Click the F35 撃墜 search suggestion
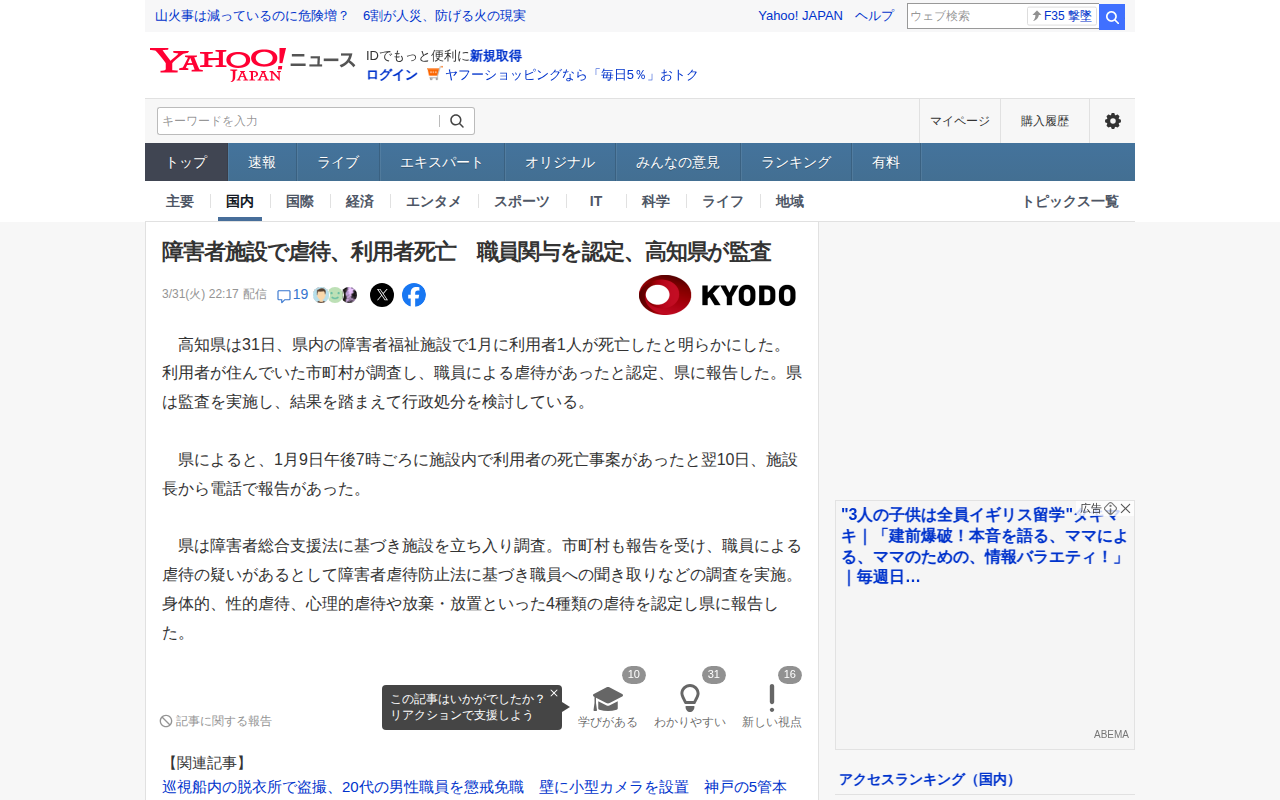Screen dimensions: 1280x800 point(1062,16)
